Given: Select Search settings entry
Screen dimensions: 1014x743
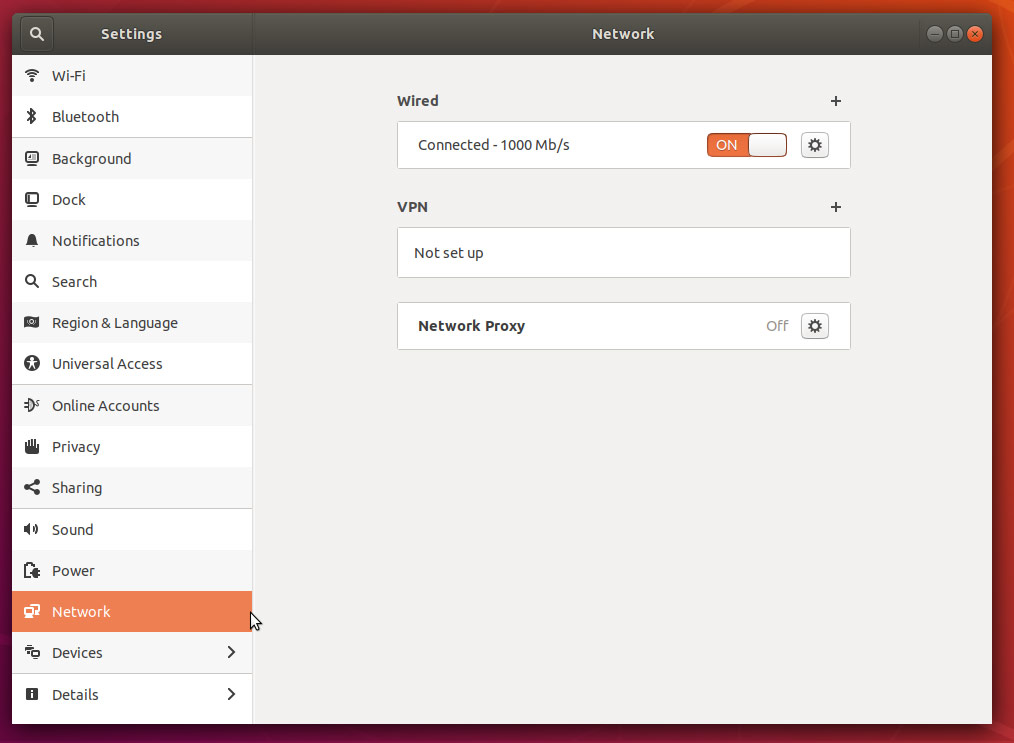Looking at the screenshot, I should pyautogui.click(x=132, y=281).
